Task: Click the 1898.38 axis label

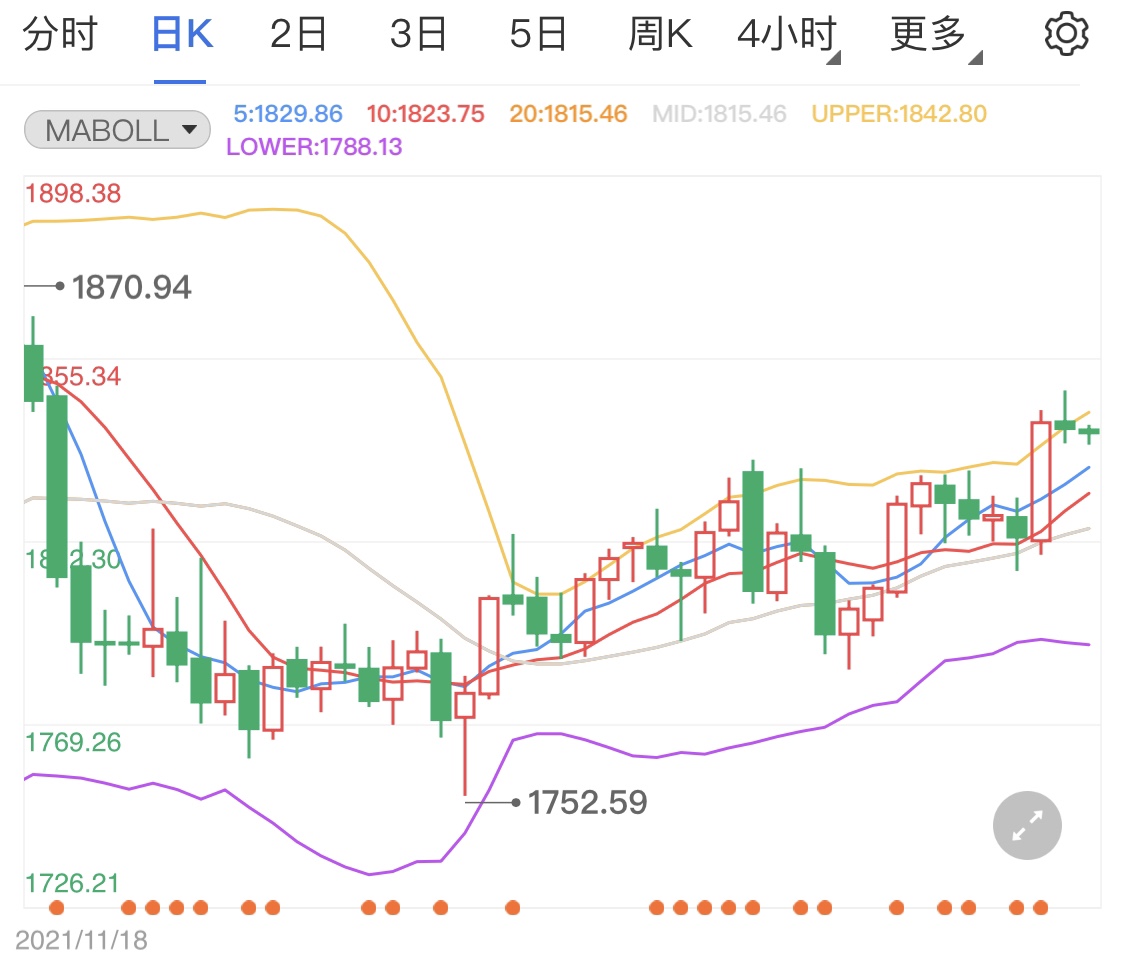Action: (73, 193)
